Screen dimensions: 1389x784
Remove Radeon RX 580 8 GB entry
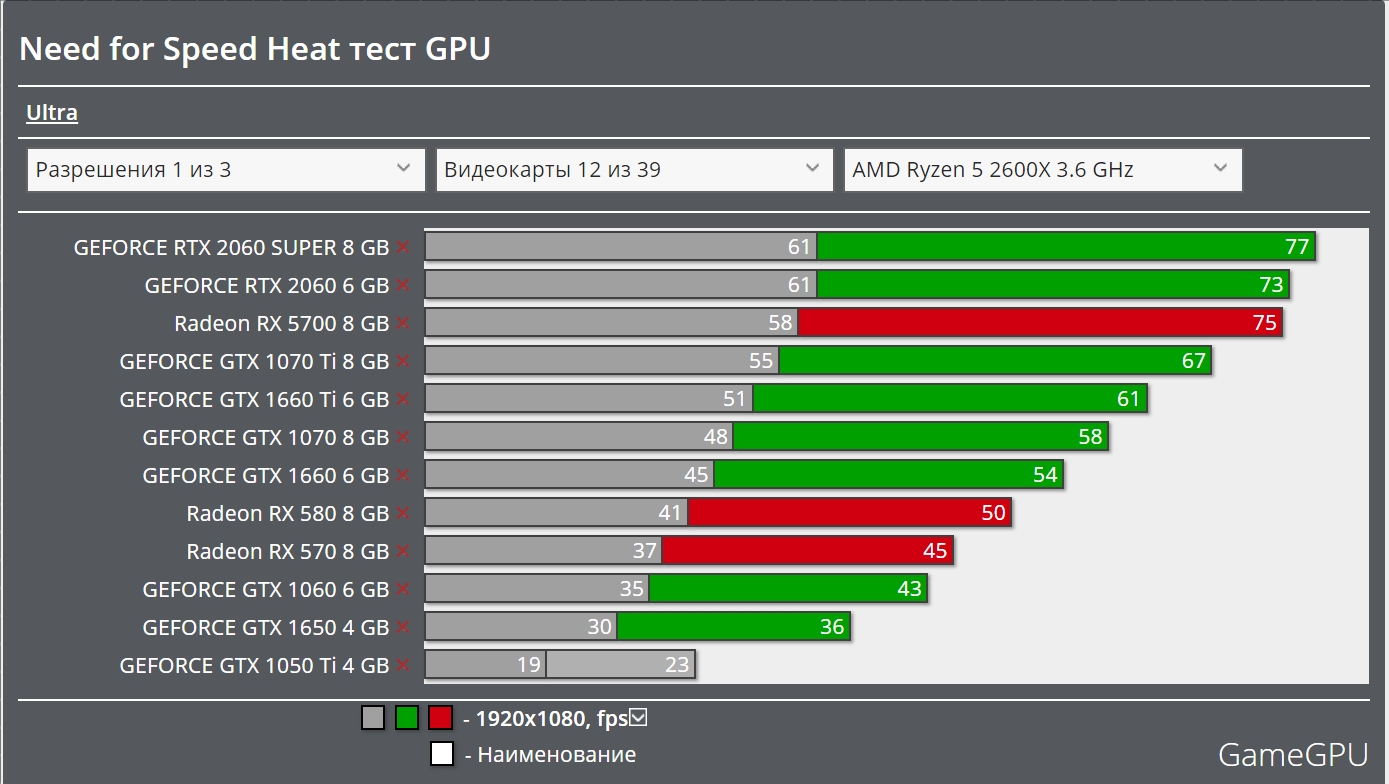click(403, 513)
